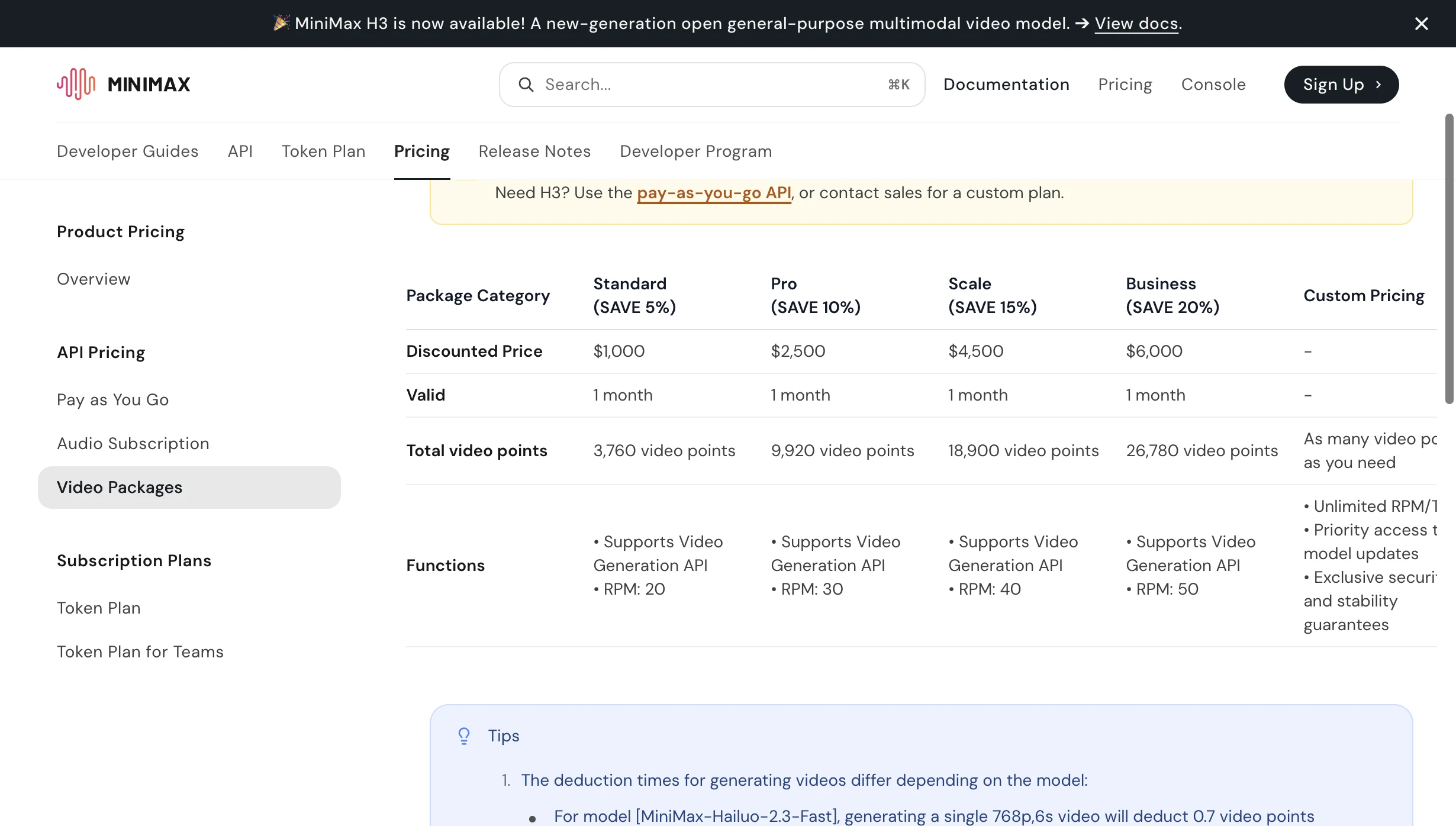The height and width of the screenshot is (826, 1456).
Task: Focus the Search input field
Action: (712, 85)
